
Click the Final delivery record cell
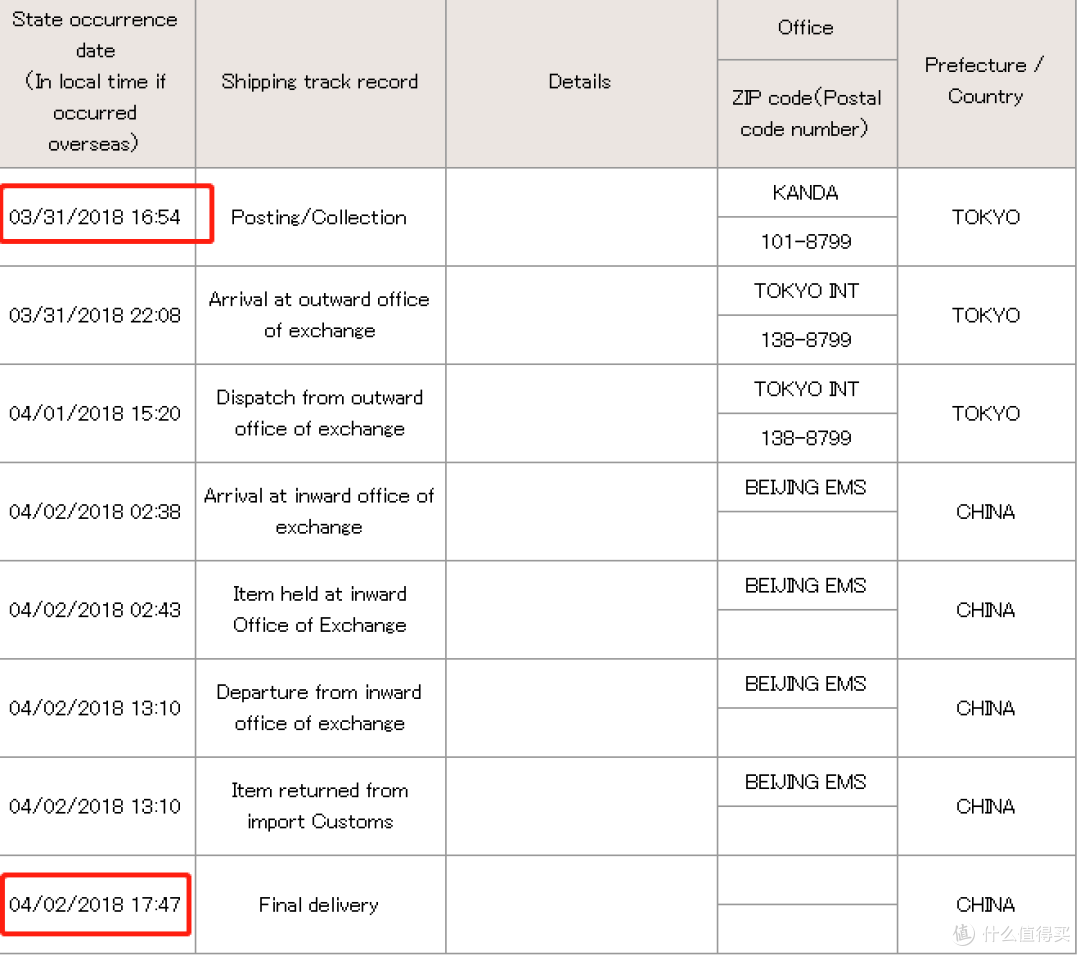click(319, 905)
